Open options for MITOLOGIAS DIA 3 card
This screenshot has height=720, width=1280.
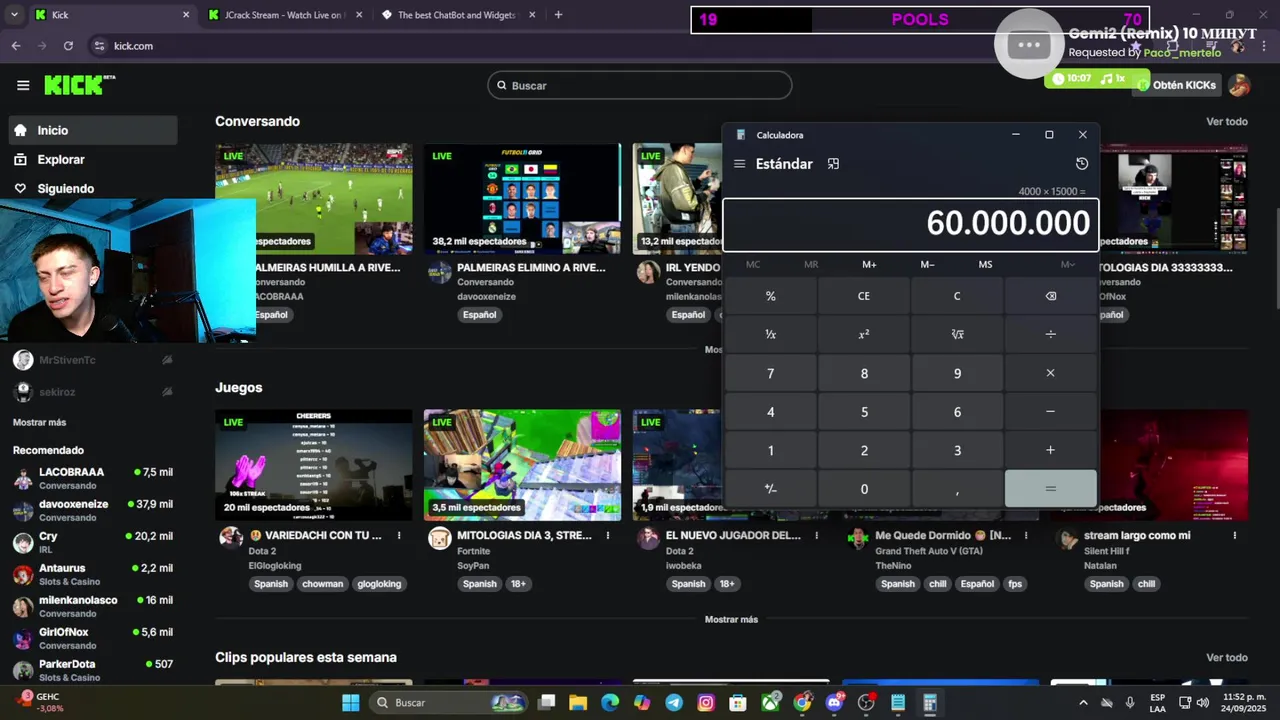pyautogui.click(x=608, y=536)
